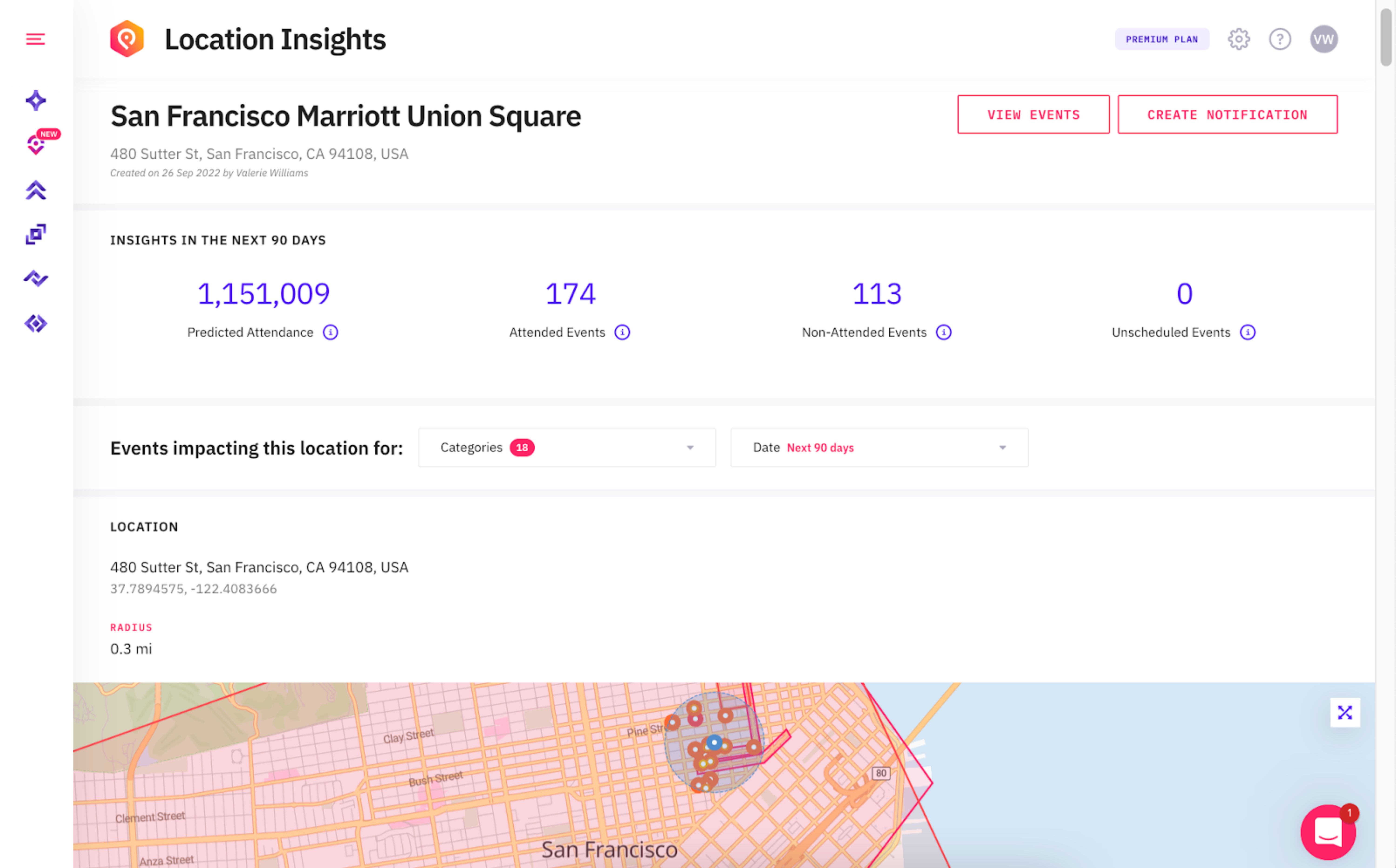Expand the map to fullscreen

point(1345,712)
